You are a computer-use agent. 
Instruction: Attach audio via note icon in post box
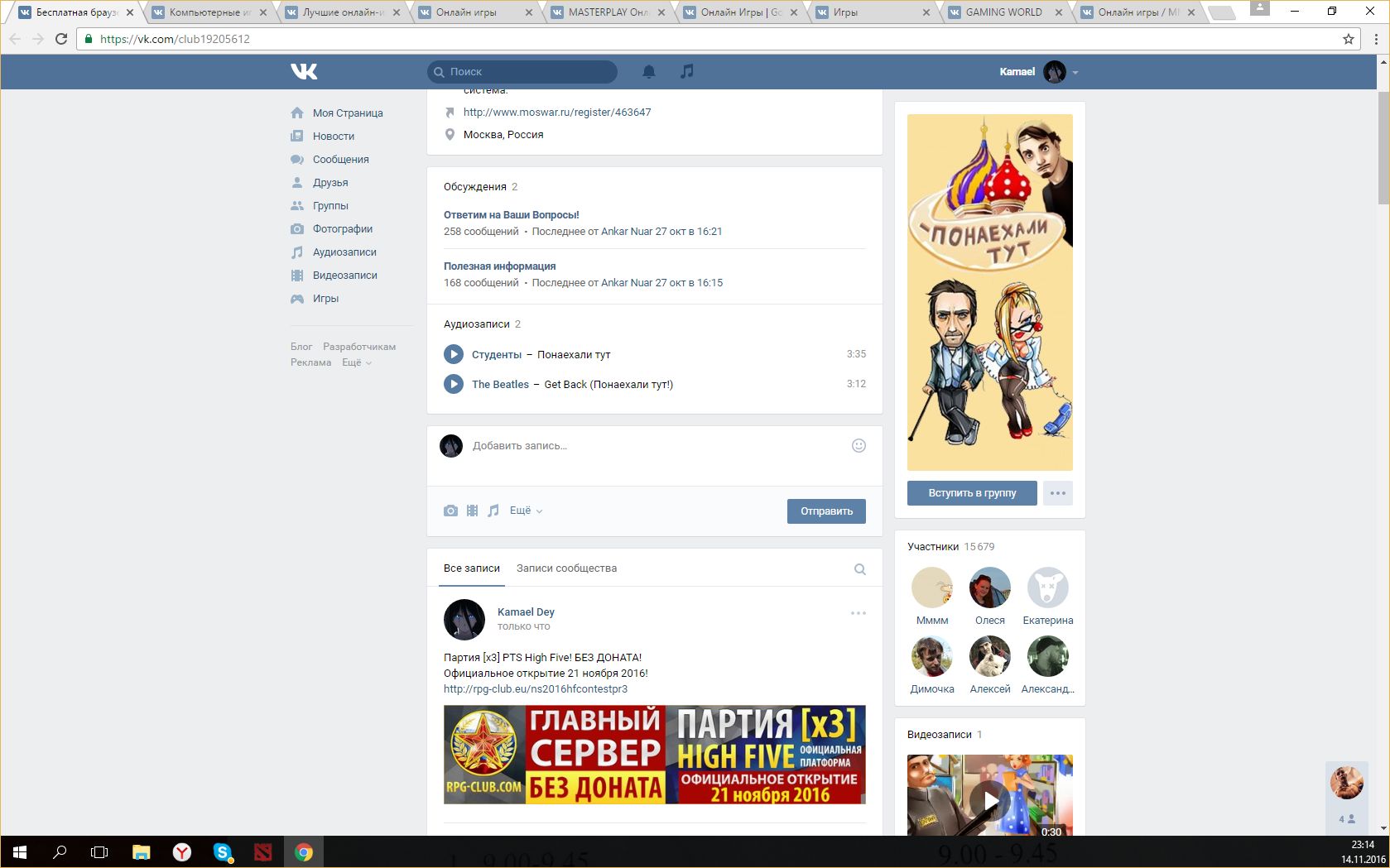pyautogui.click(x=493, y=511)
